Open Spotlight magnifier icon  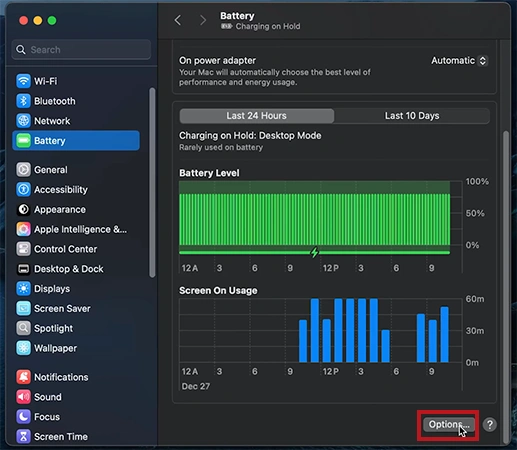pyautogui.click(x=23, y=328)
